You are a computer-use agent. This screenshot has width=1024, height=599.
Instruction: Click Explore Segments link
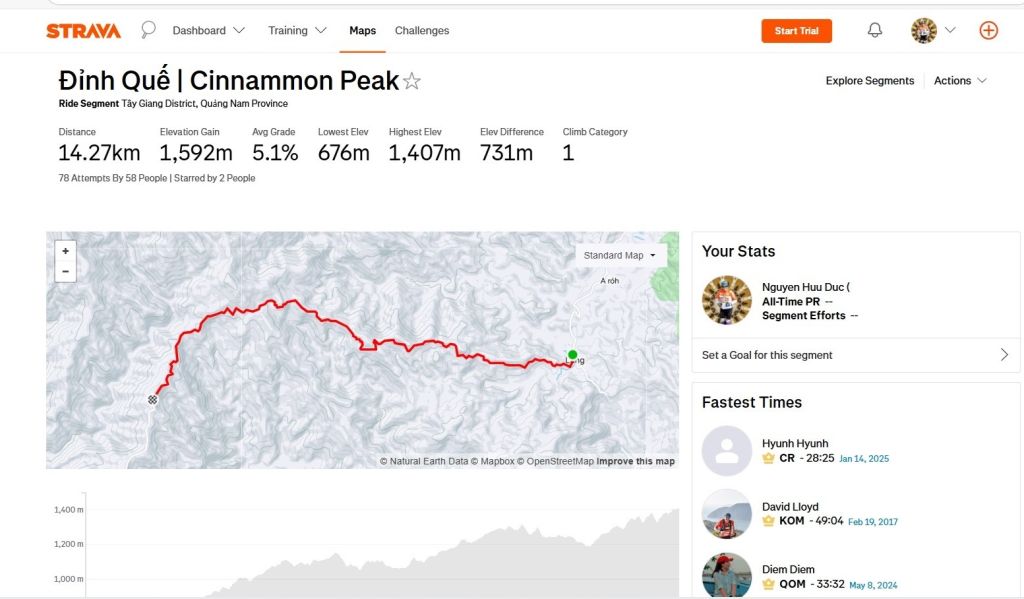point(870,81)
